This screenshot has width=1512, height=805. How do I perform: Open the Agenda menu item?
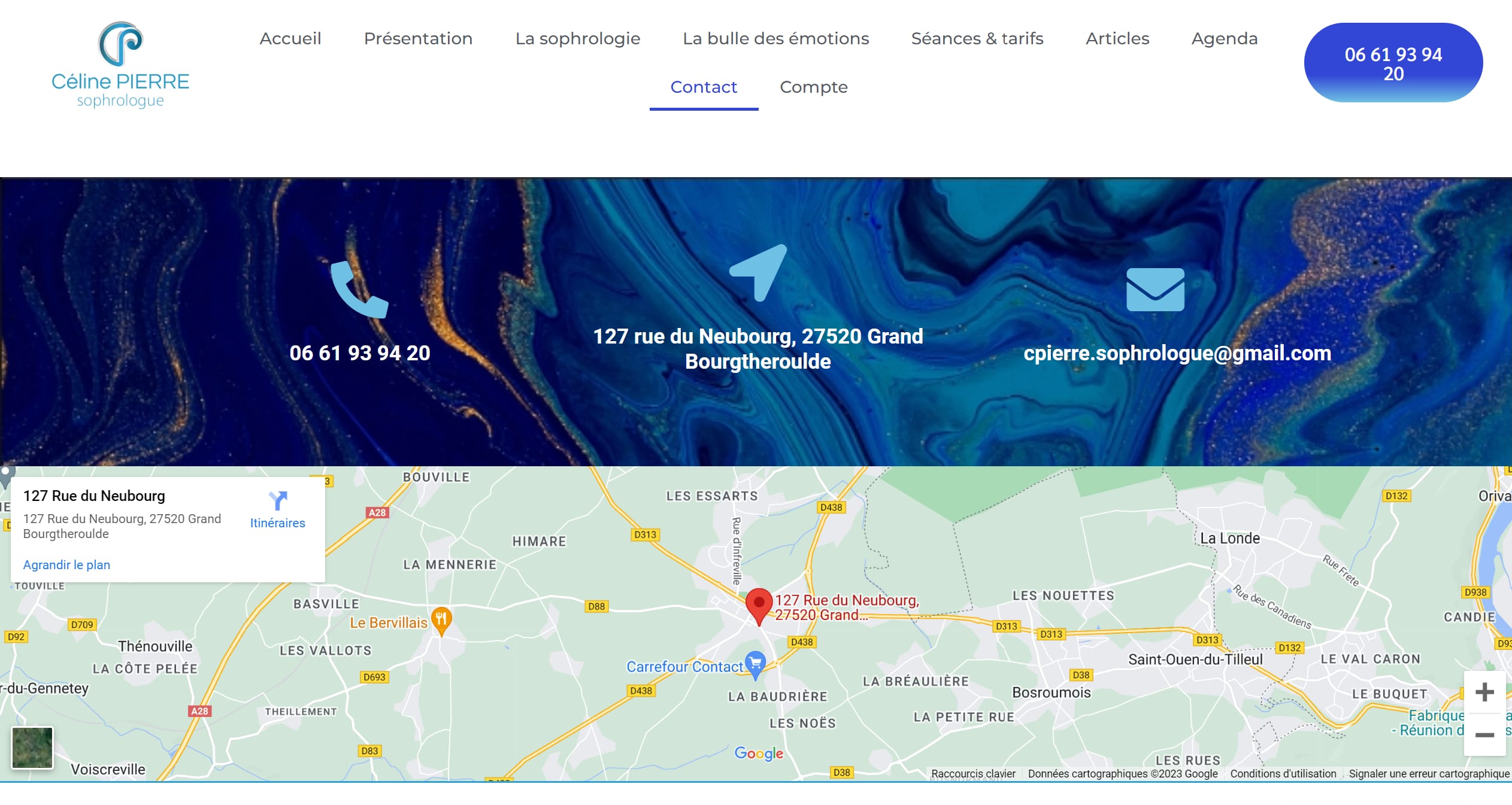point(1225,38)
